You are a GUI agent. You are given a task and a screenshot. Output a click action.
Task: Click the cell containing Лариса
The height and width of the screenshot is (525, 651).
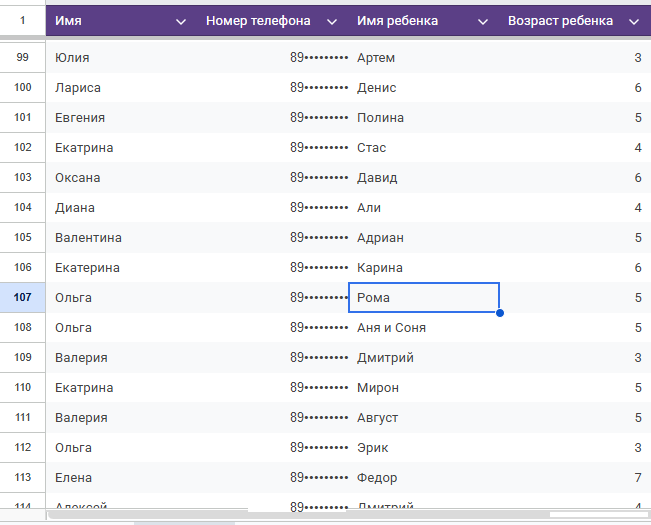[122, 88]
